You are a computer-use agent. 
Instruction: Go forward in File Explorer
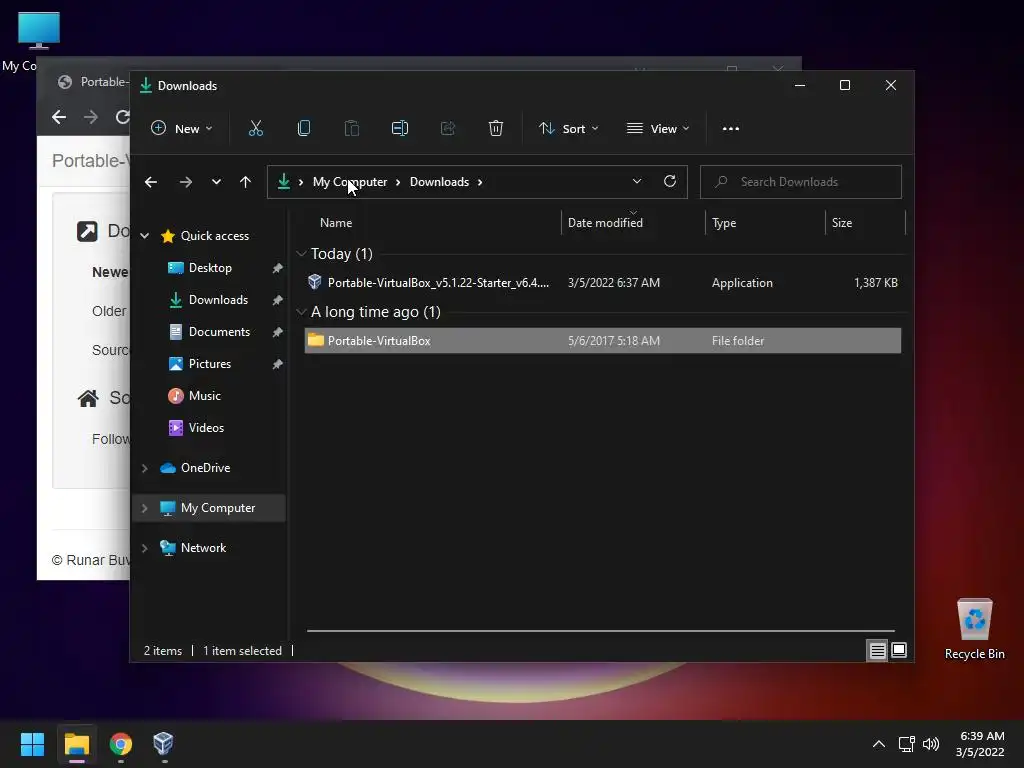[x=185, y=182]
